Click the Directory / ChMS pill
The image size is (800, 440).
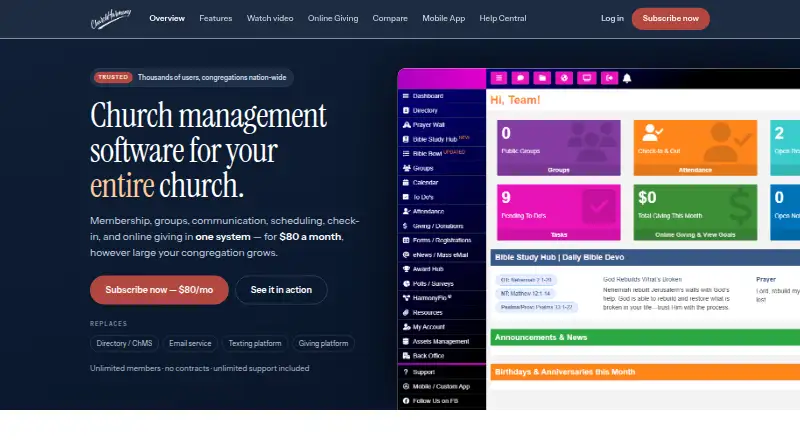[x=124, y=344]
